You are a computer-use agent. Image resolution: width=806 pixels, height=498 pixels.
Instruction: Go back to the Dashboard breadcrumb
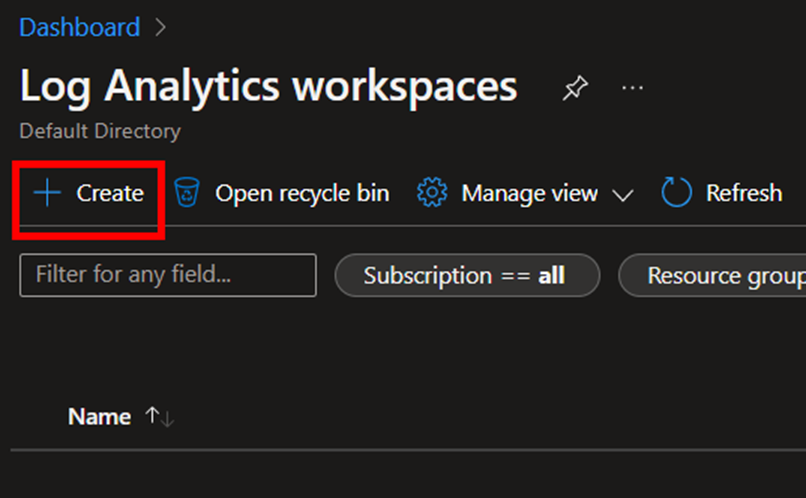[x=80, y=27]
